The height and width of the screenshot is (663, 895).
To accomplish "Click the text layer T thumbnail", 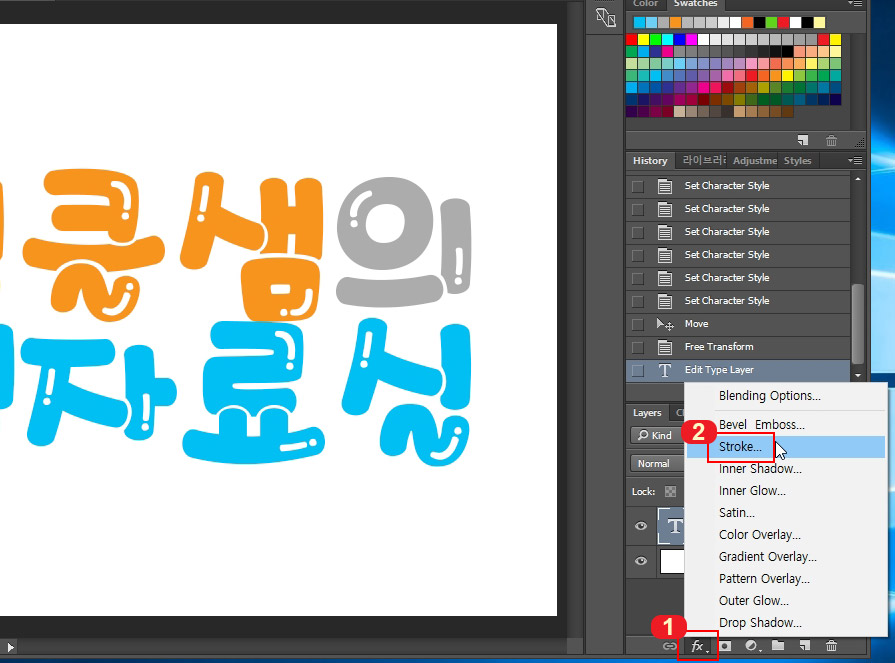I will coord(671,526).
